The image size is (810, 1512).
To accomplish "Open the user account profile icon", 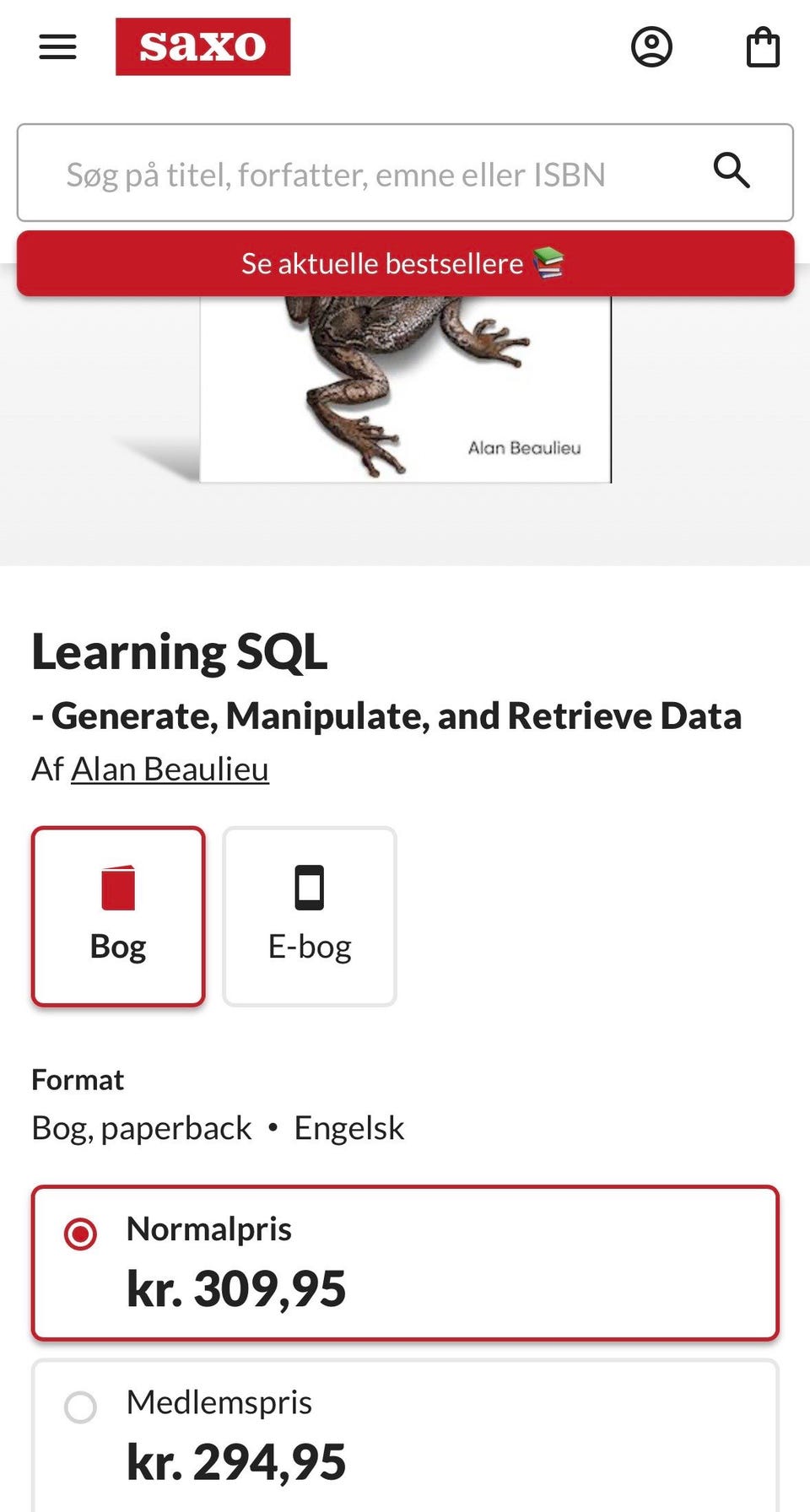I will coord(651,46).
